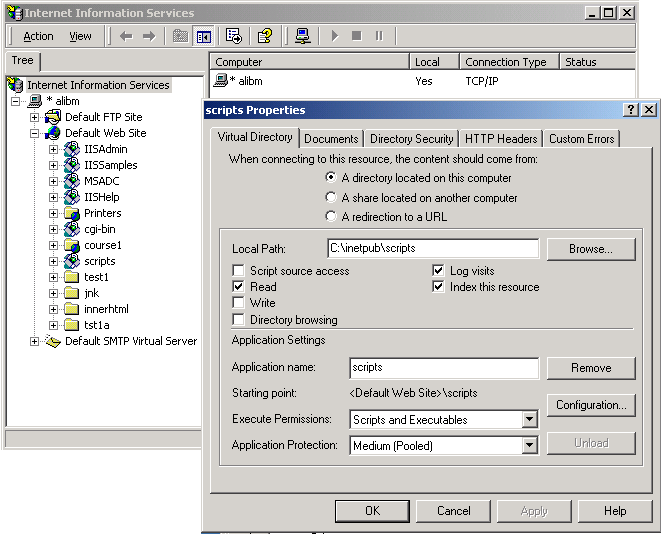This screenshot has width=661, height=534.
Task: Enable Script source access checkbox
Action: point(239,271)
